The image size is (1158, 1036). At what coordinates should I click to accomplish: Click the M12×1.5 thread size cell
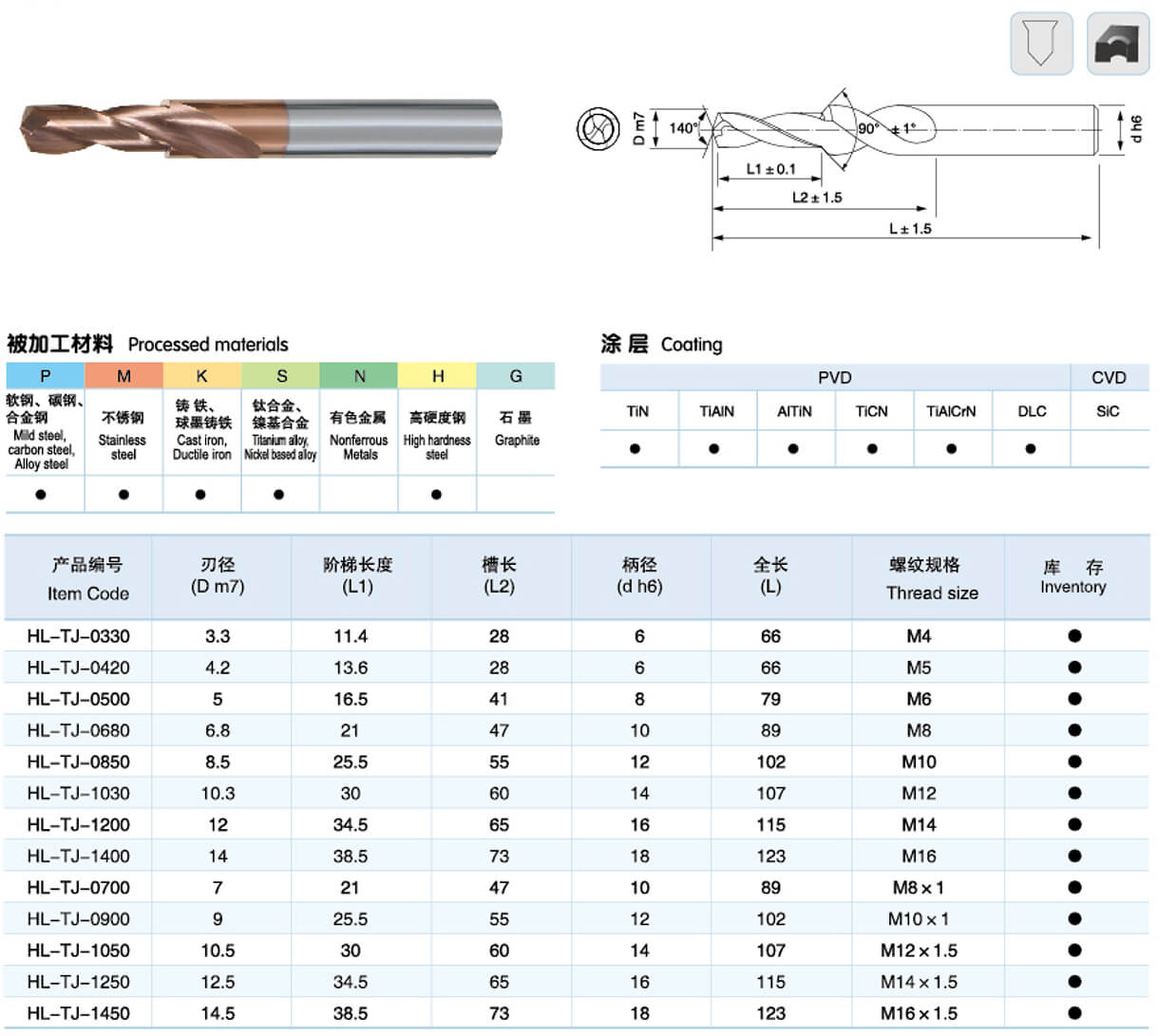pos(919,951)
